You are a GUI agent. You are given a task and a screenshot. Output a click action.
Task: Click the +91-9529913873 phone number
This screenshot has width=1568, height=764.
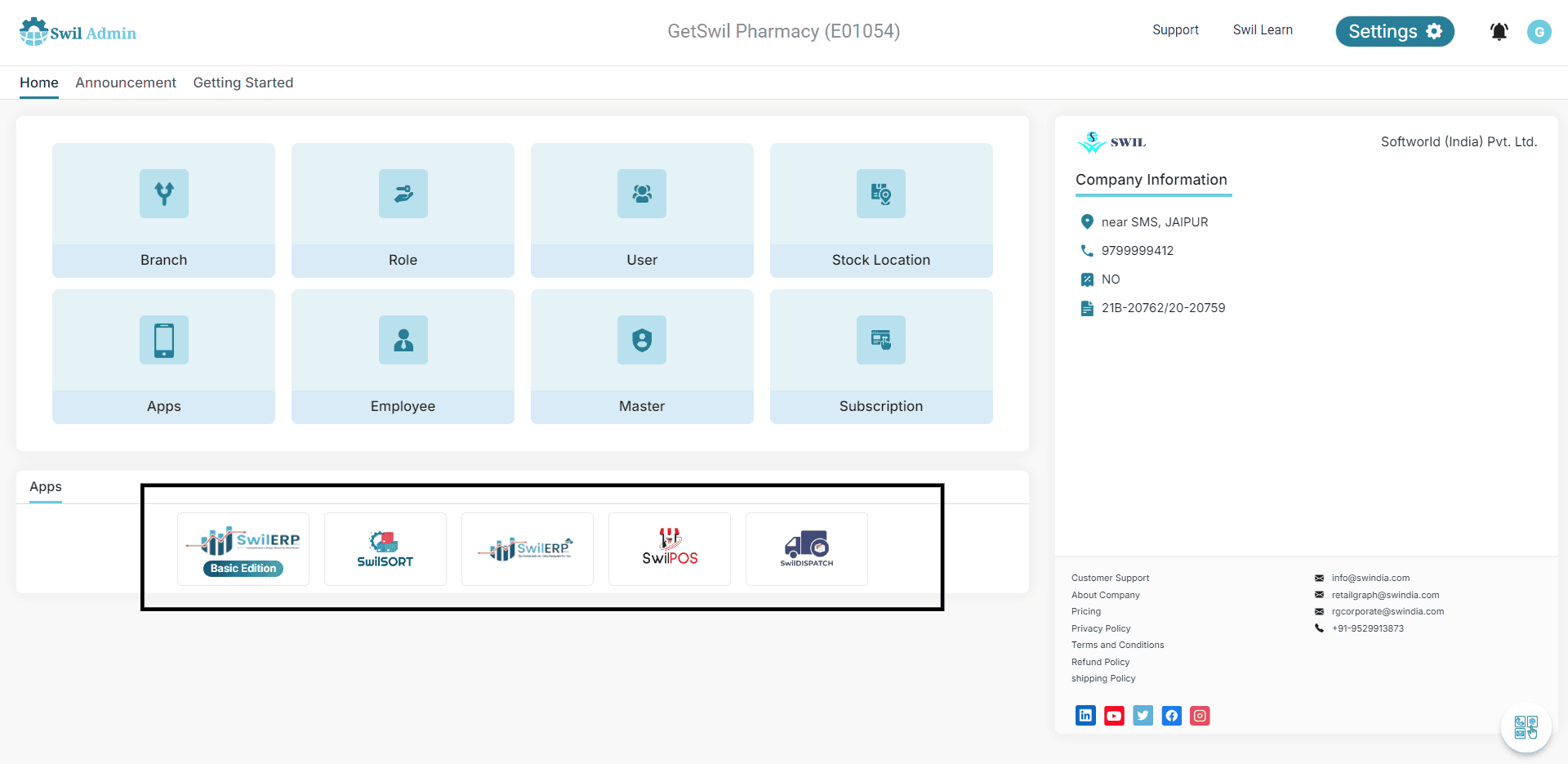[1368, 628]
